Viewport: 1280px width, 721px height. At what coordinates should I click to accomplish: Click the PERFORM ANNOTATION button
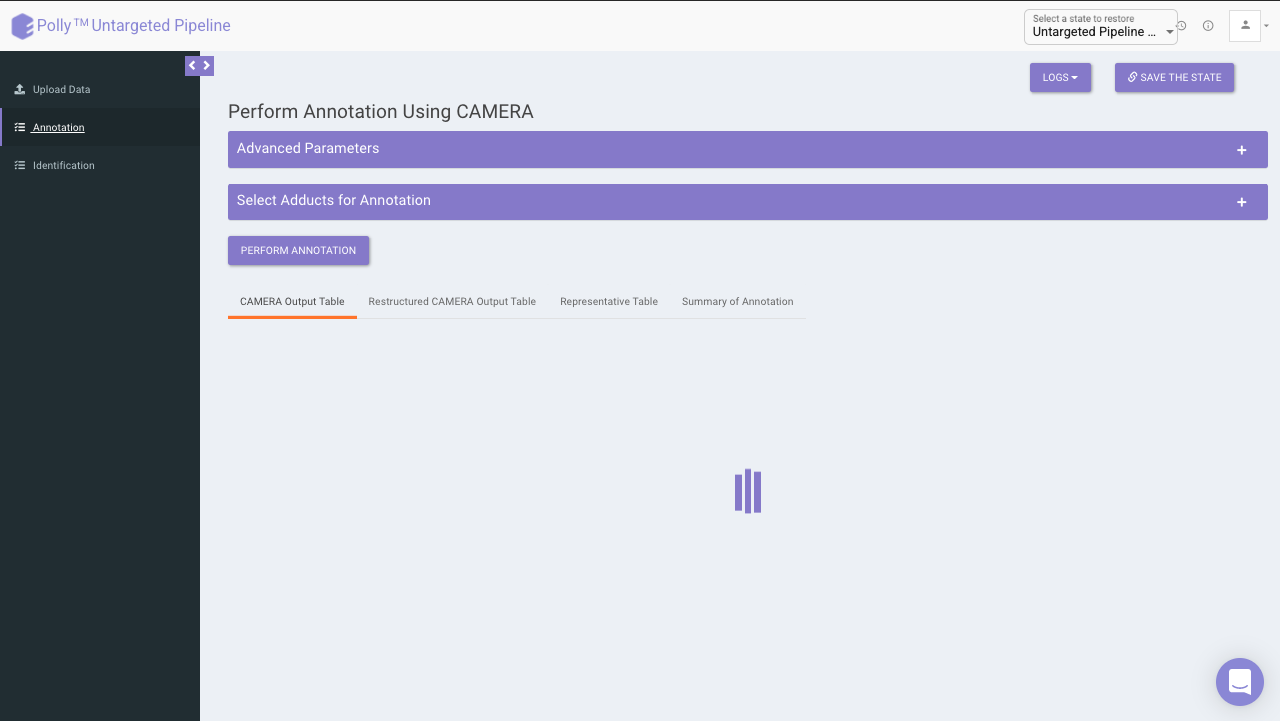[x=298, y=250]
